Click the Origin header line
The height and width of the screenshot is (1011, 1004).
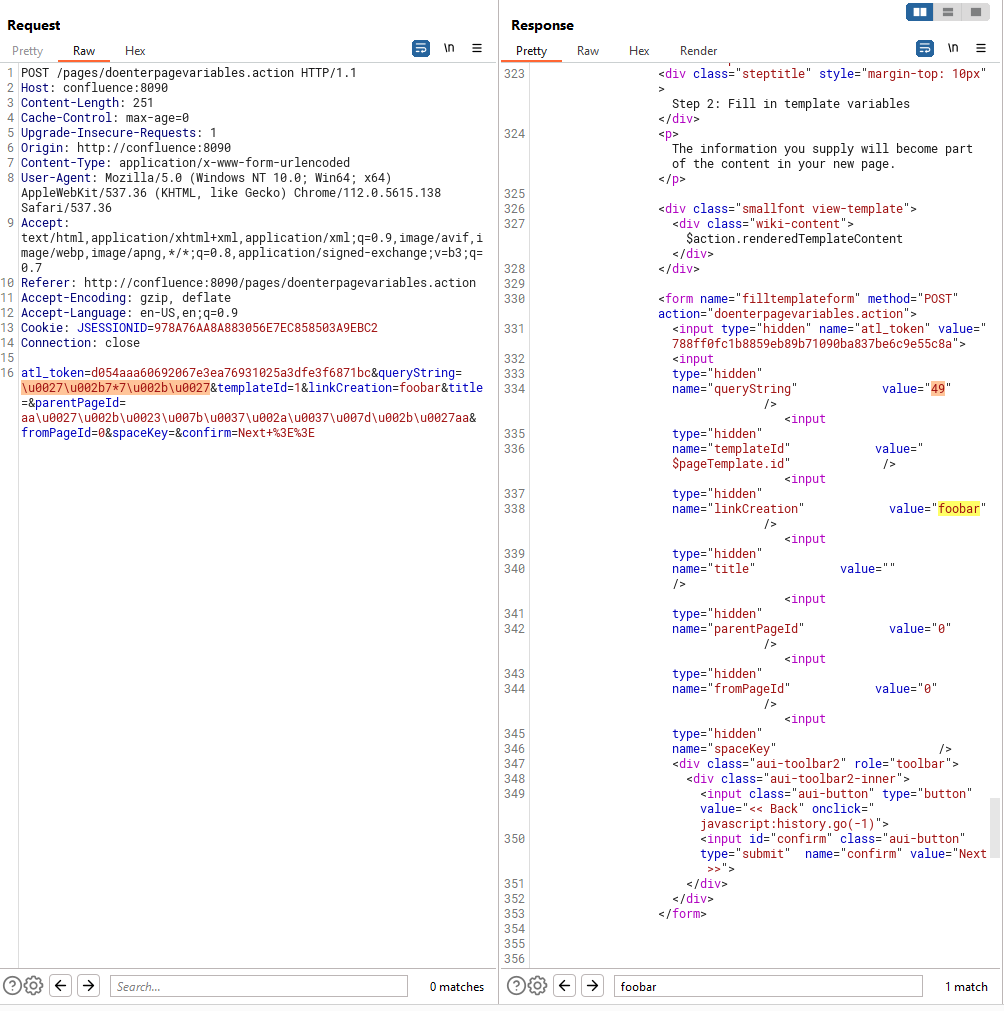[126, 148]
